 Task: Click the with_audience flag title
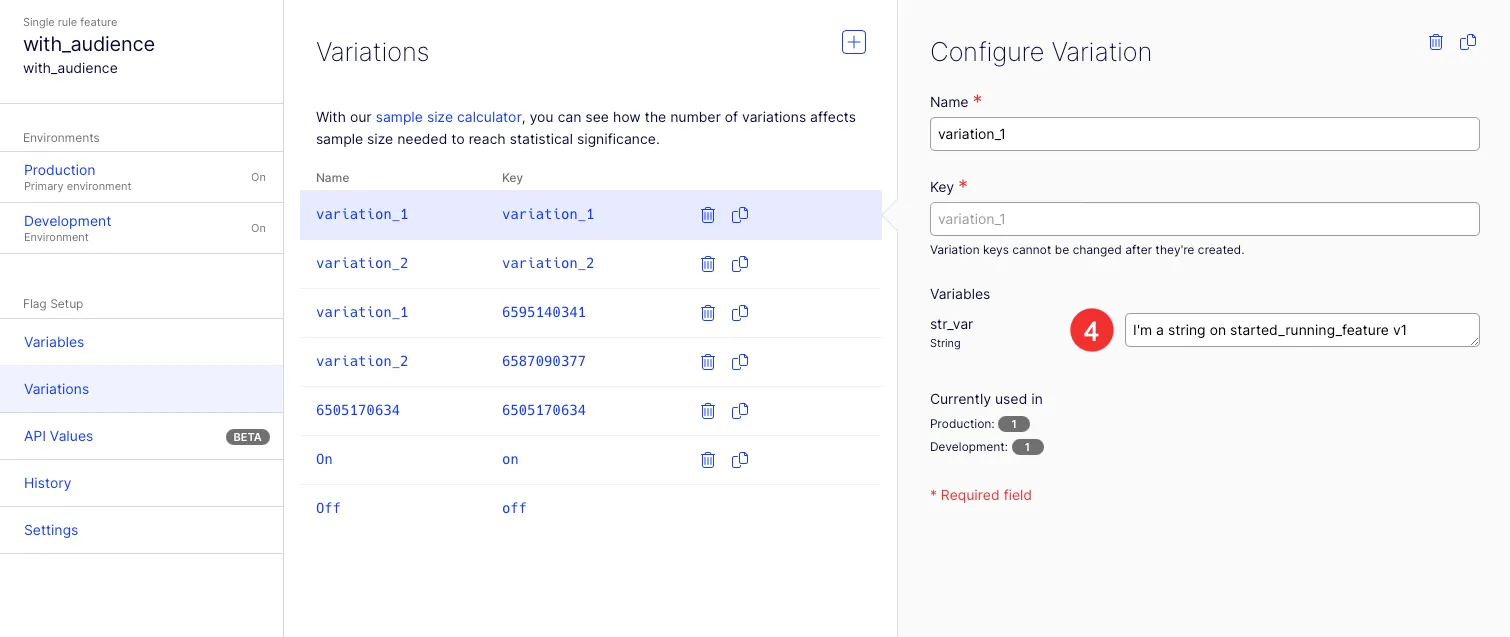pyautogui.click(x=89, y=44)
